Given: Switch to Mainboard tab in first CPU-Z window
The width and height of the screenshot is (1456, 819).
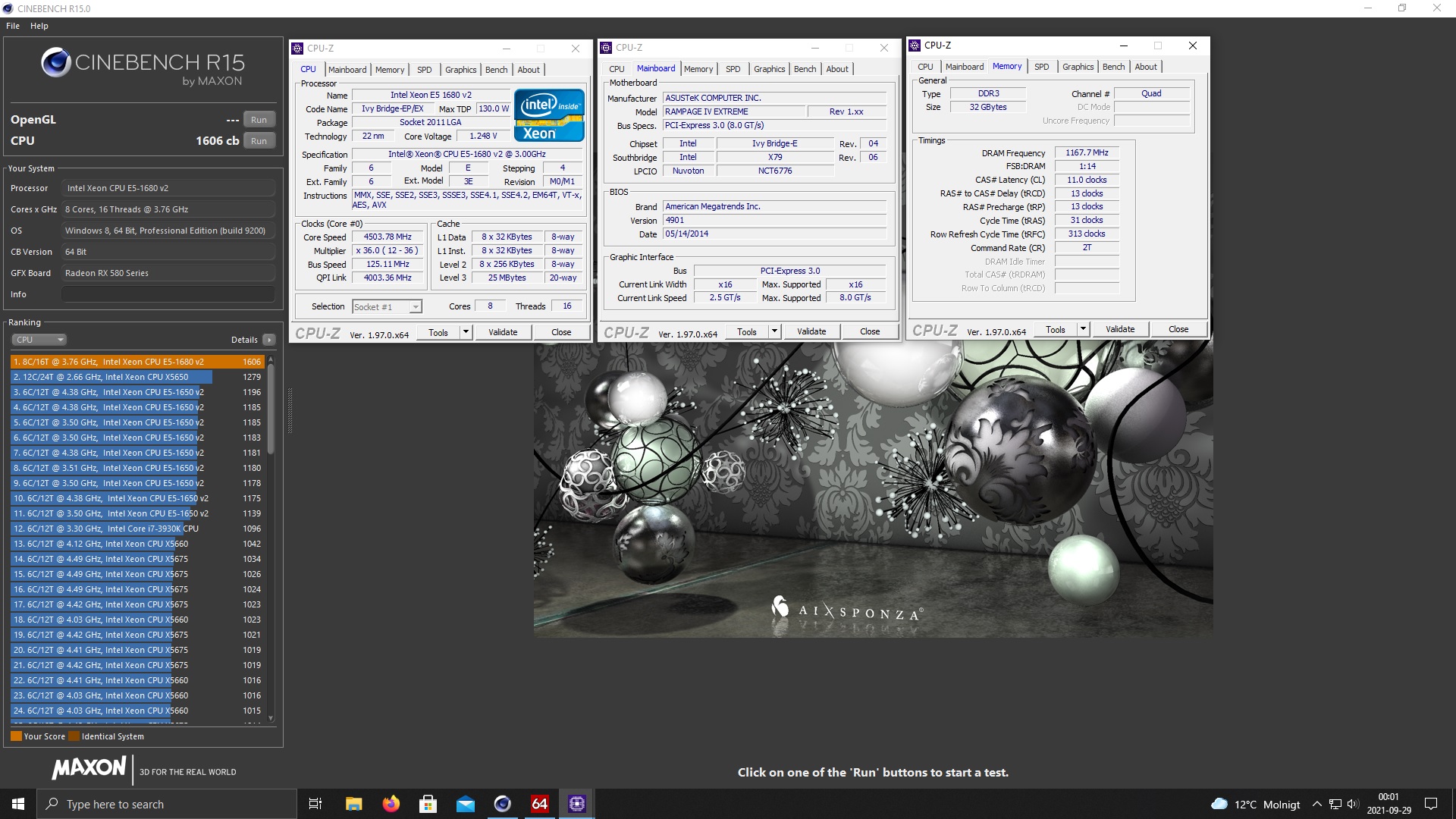Looking at the screenshot, I should (347, 70).
